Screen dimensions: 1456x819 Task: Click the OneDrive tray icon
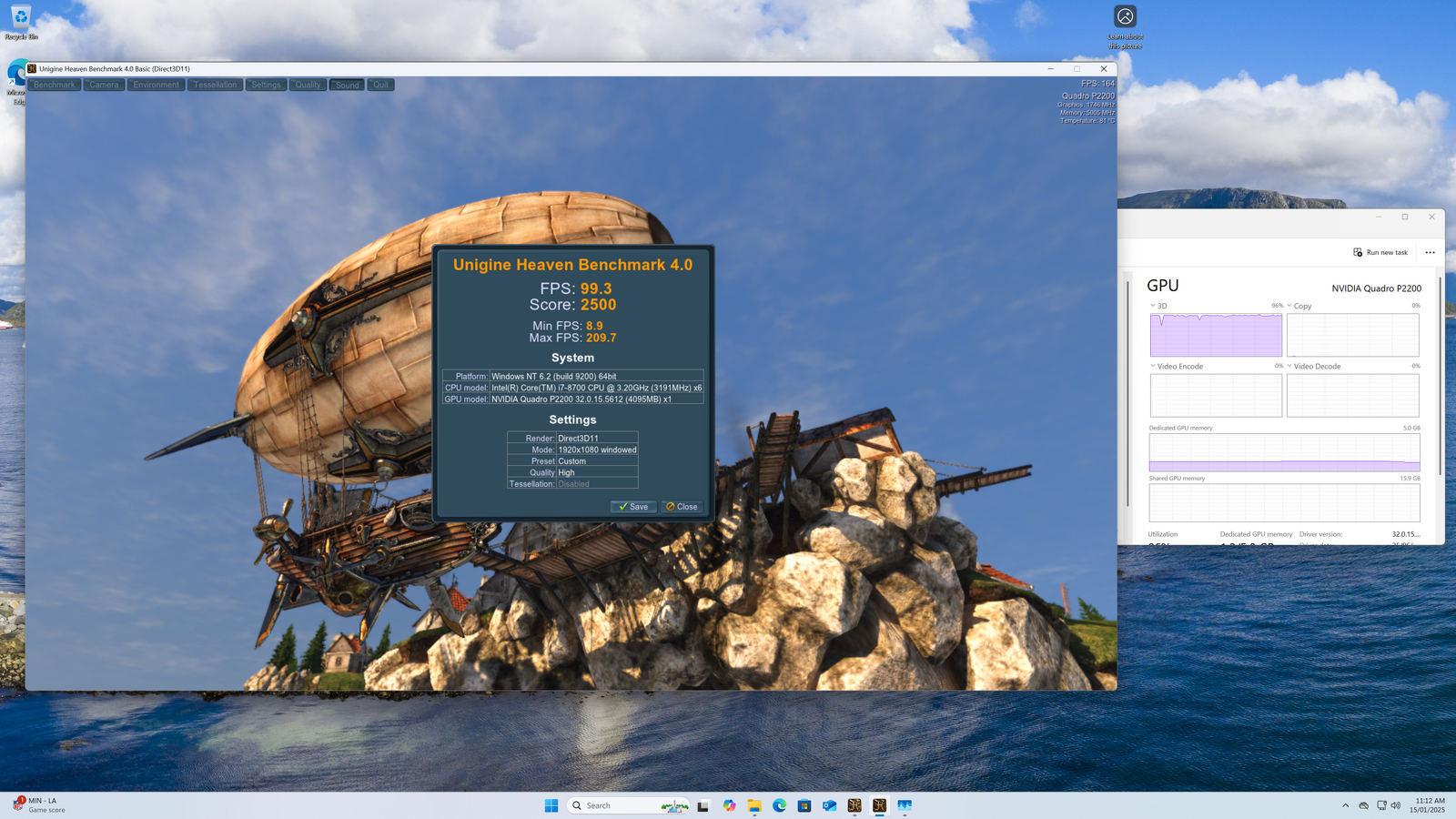[x=1363, y=805]
